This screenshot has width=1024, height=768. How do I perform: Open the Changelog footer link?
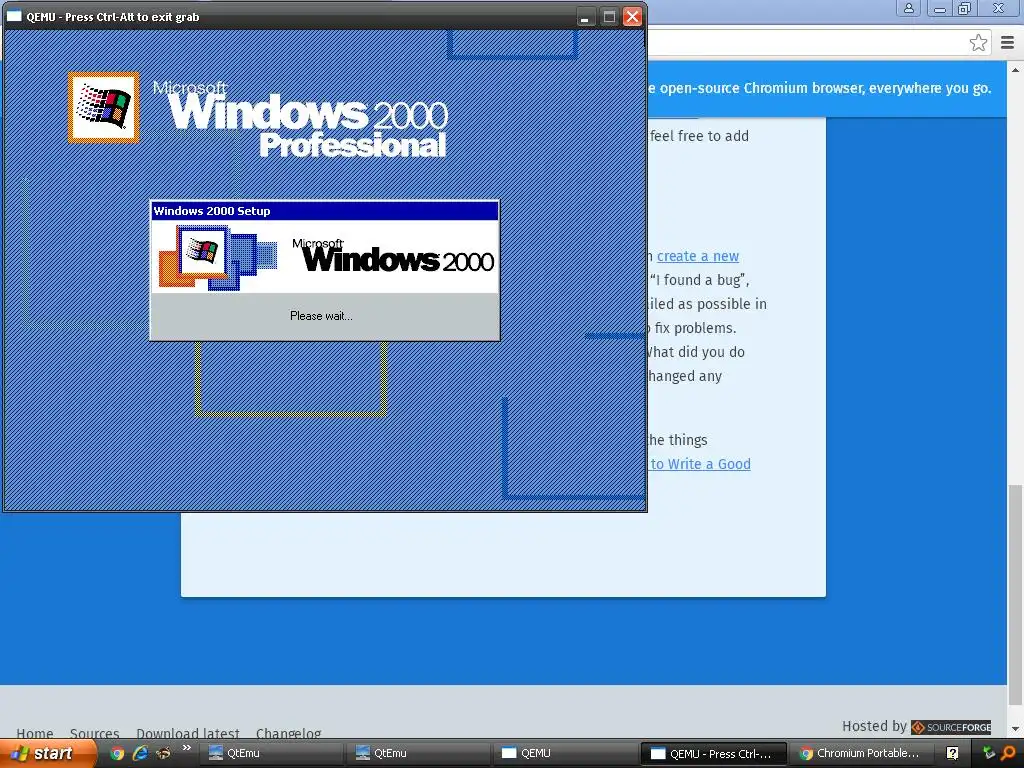coord(288,733)
